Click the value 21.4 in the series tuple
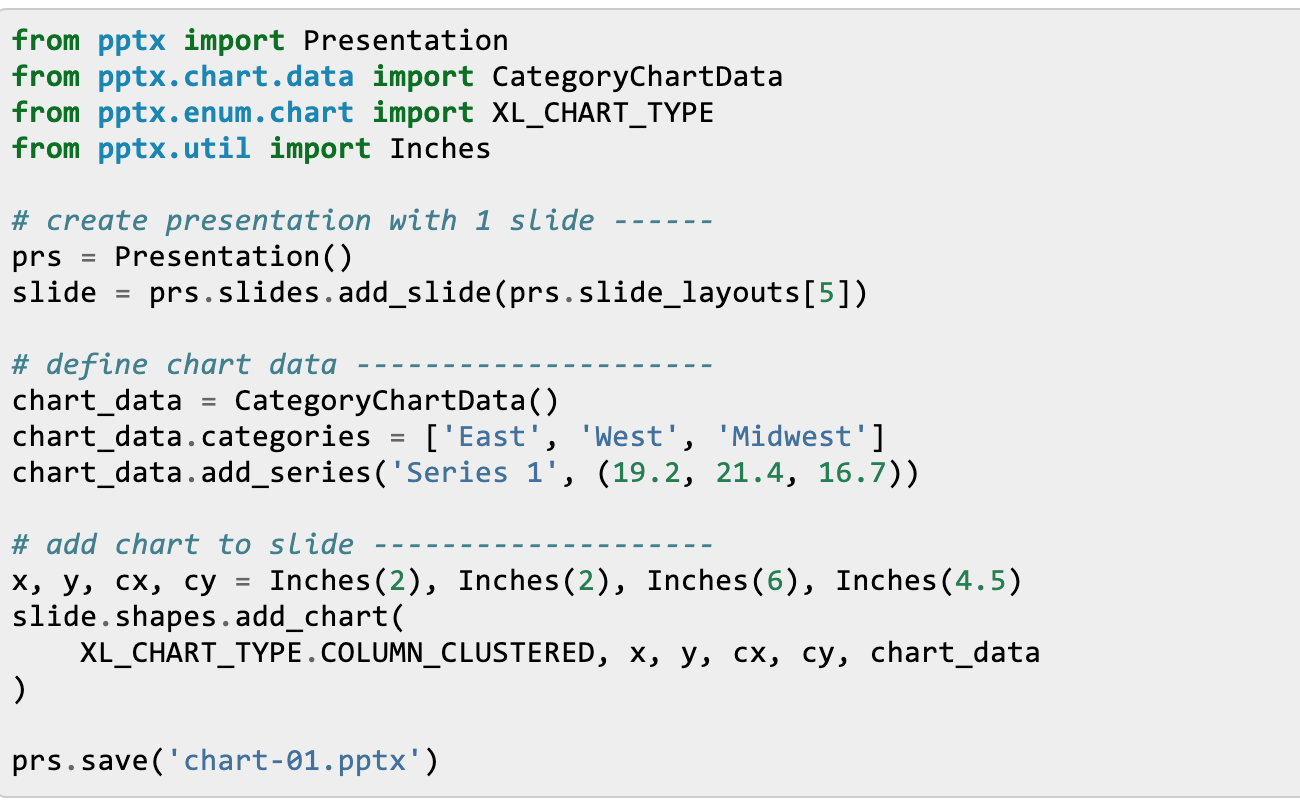The width and height of the screenshot is (1300, 802). coord(749,473)
